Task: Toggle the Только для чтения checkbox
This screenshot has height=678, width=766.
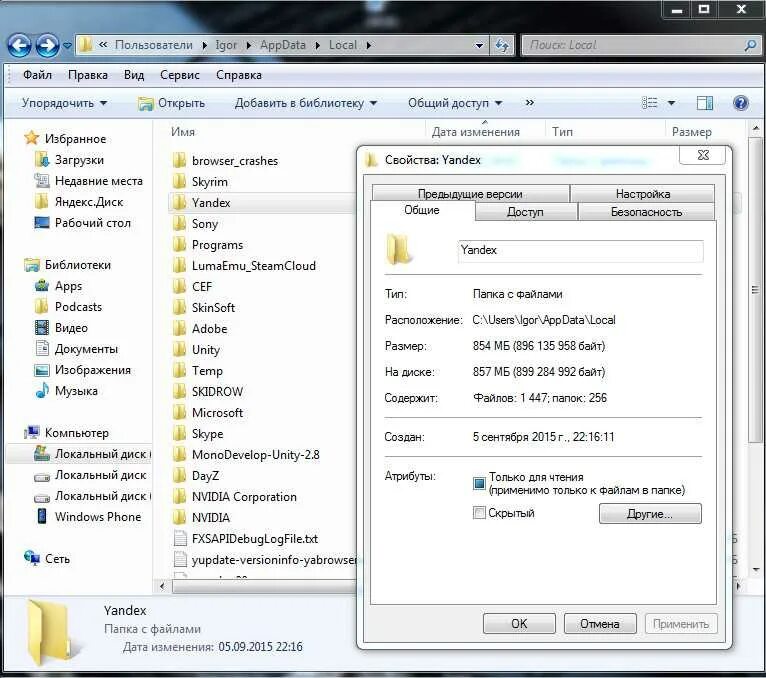Action: (x=479, y=483)
